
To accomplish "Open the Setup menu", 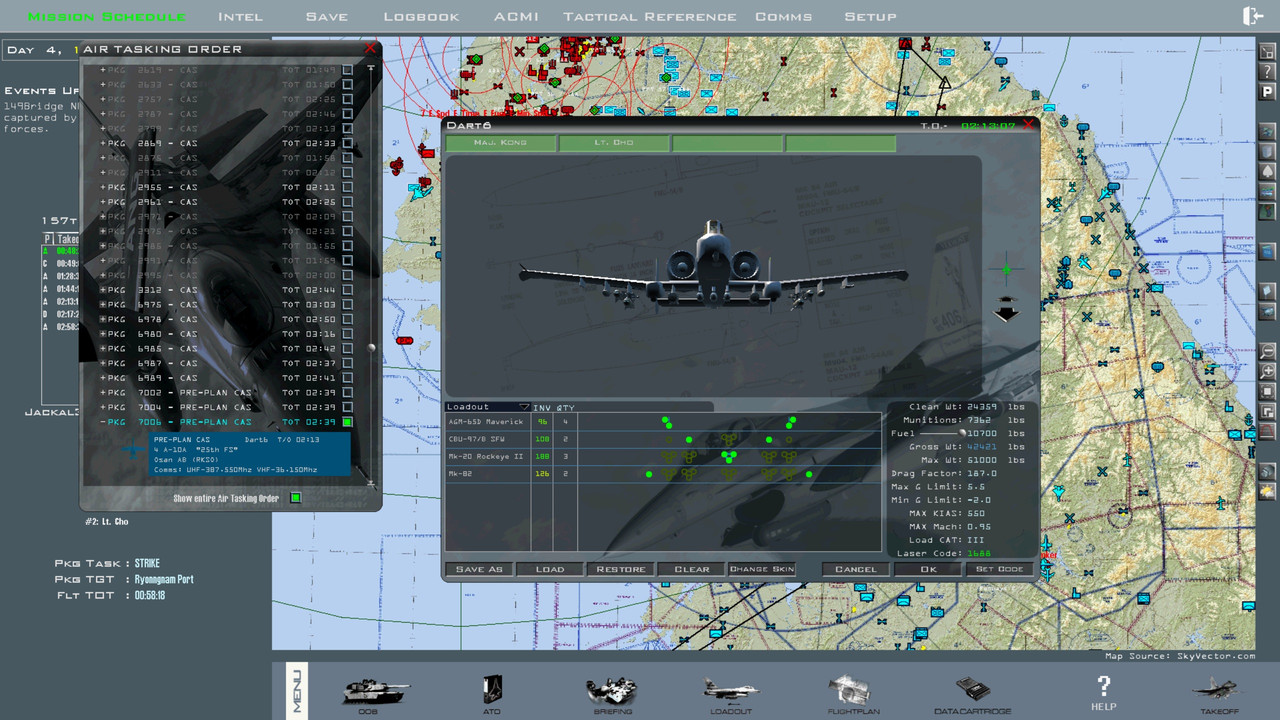I will (870, 17).
